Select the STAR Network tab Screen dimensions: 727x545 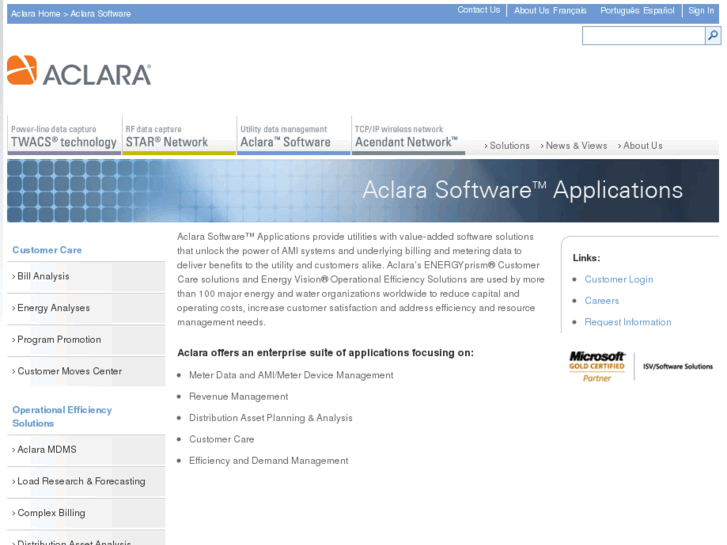point(179,136)
